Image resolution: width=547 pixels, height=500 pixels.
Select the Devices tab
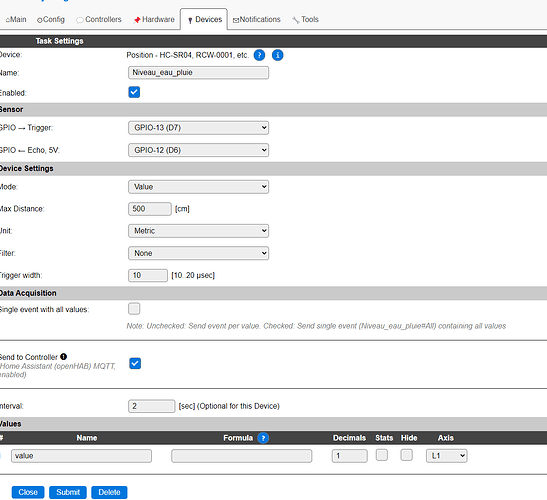click(x=204, y=20)
